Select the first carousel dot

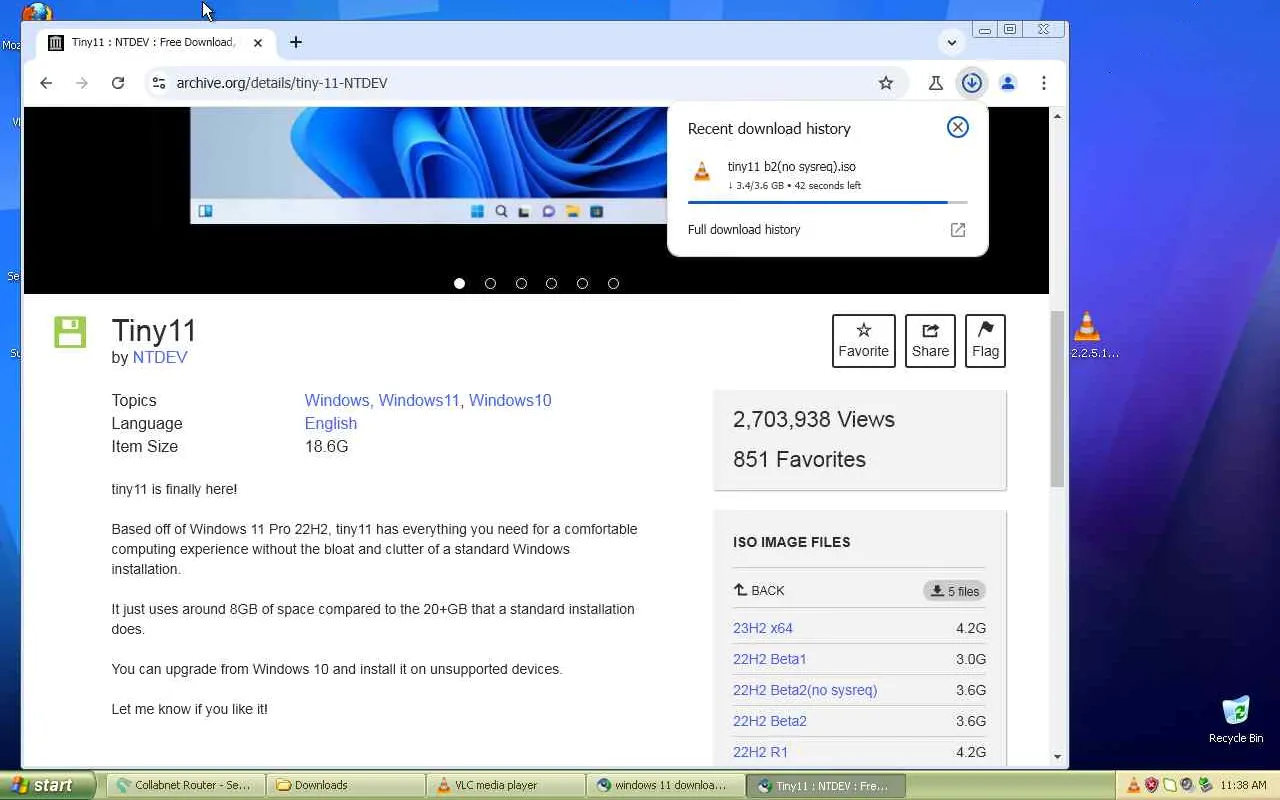(459, 284)
